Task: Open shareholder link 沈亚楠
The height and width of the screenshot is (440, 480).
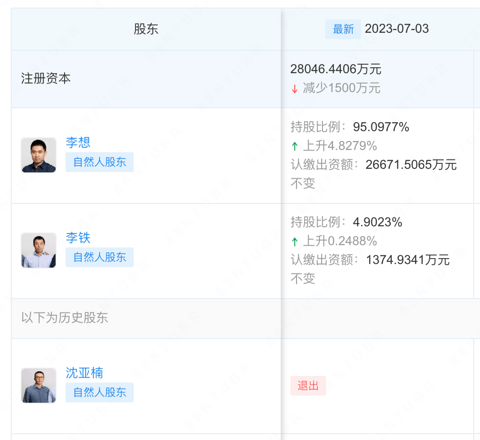Action: [x=84, y=373]
